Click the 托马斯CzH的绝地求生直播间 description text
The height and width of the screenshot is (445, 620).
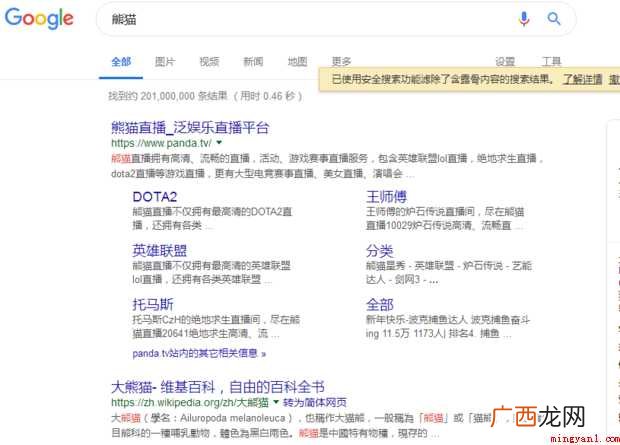pyautogui.click(x=216, y=326)
